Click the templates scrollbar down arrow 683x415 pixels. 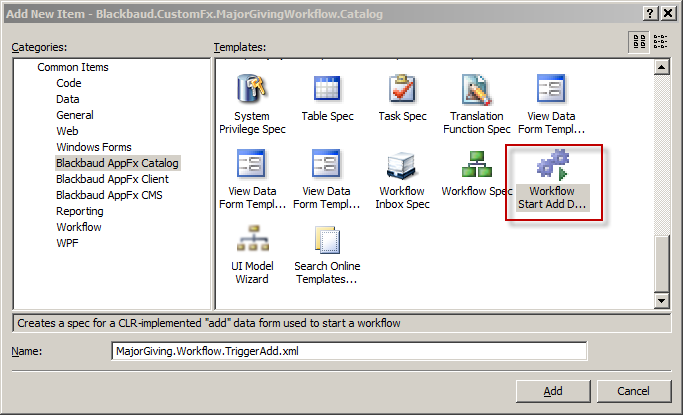(661, 300)
